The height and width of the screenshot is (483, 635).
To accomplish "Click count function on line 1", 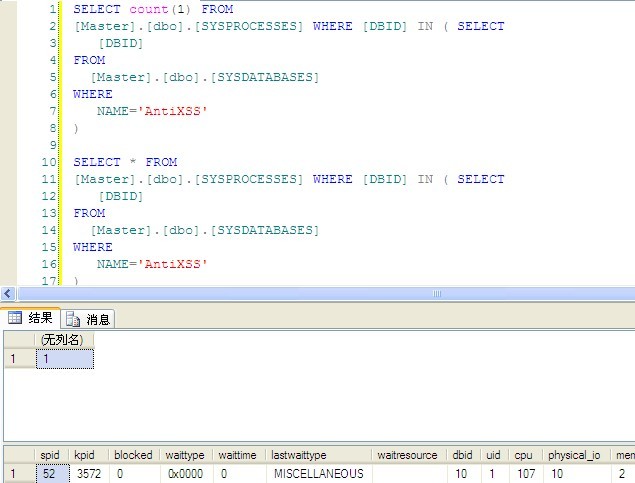I will coord(149,9).
